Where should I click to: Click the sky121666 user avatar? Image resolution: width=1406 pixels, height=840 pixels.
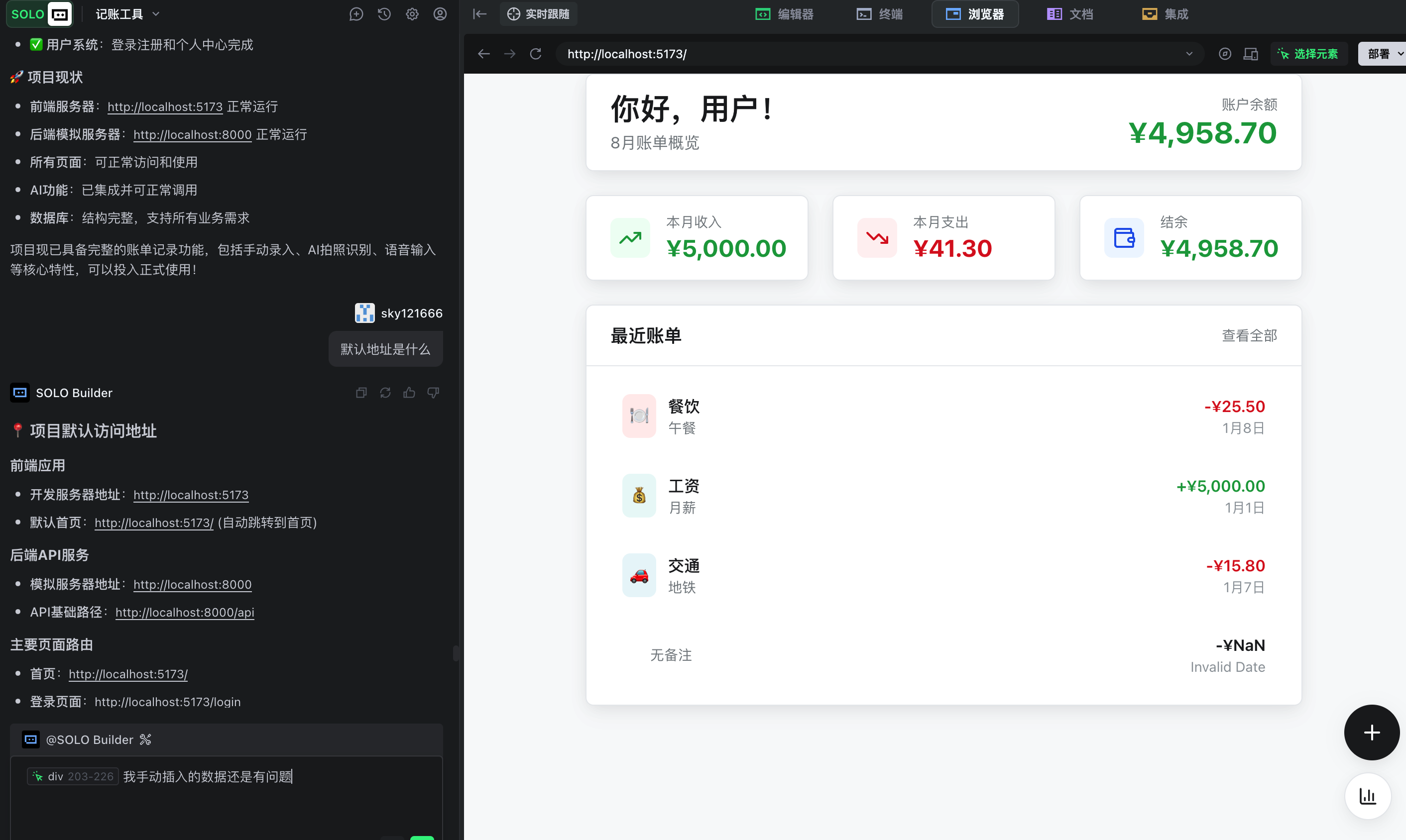coord(364,313)
